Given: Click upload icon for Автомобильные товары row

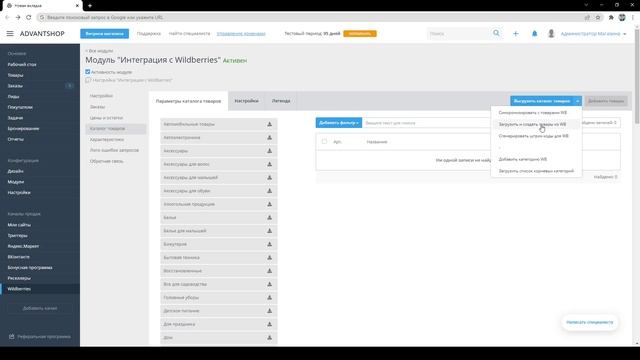Looking at the screenshot, I should click(x=269, y=124).
